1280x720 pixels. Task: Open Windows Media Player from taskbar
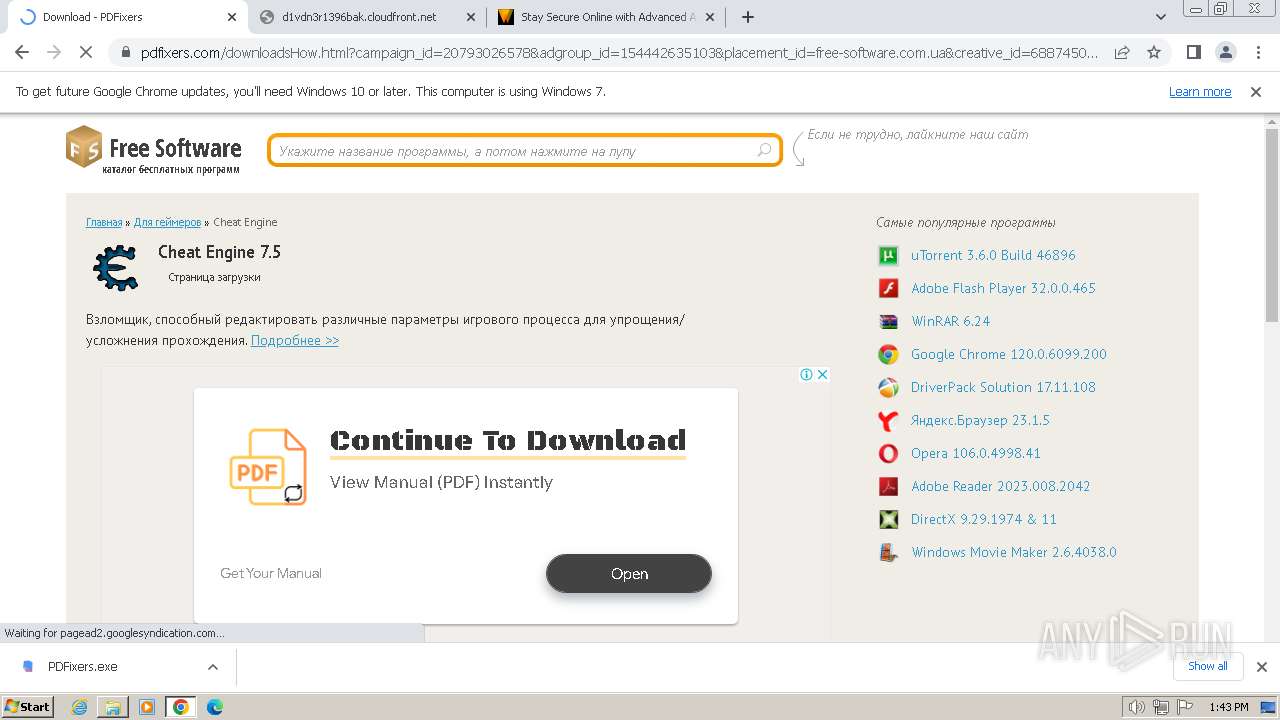click(x=147, y=707)
